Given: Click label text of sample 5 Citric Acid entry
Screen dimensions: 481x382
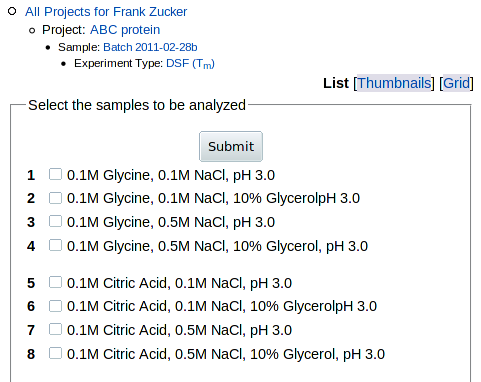Looking at the screenshot, I should pos(179,283).
